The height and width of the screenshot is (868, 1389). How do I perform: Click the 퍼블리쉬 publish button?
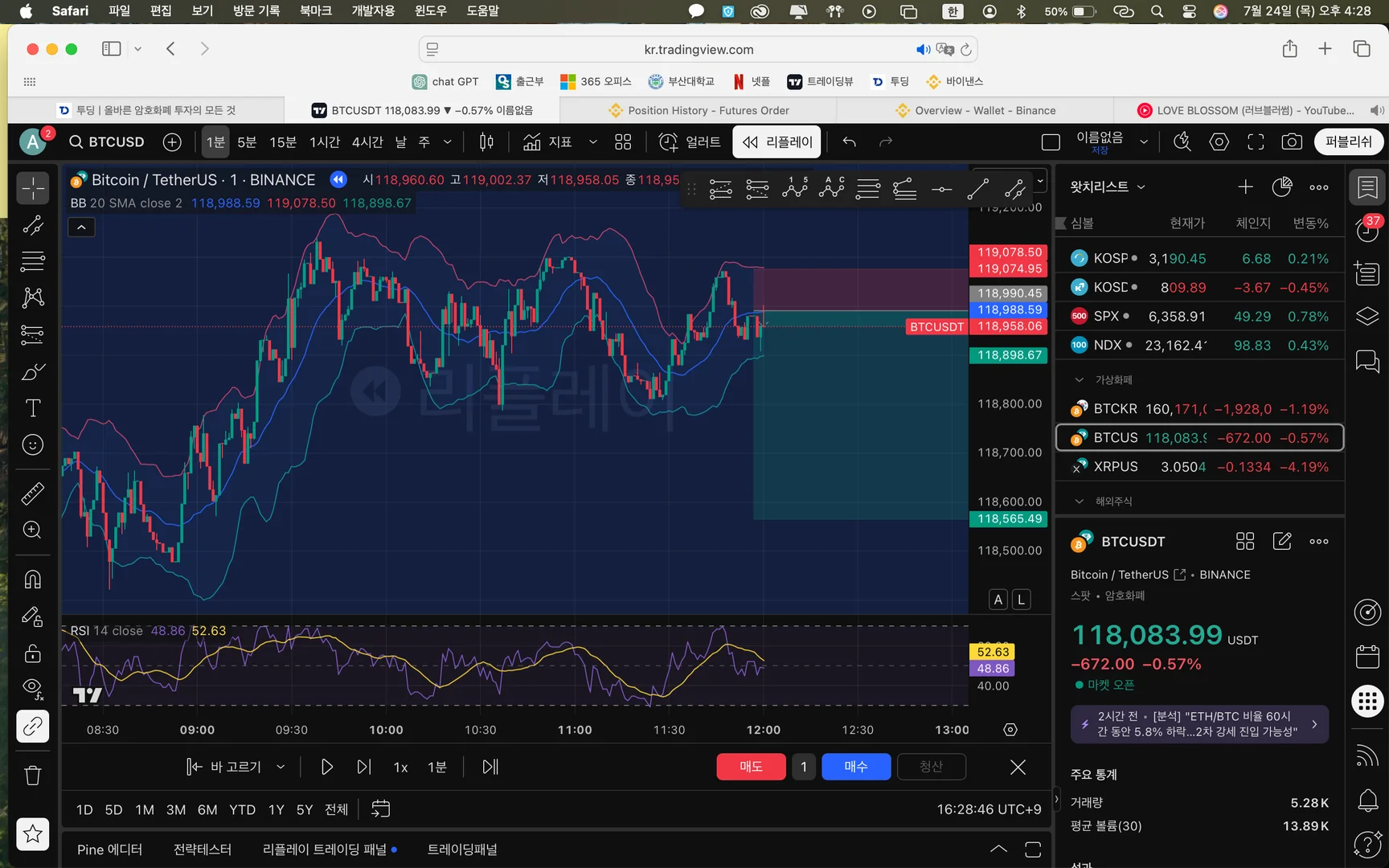[x=1349, y=142]
